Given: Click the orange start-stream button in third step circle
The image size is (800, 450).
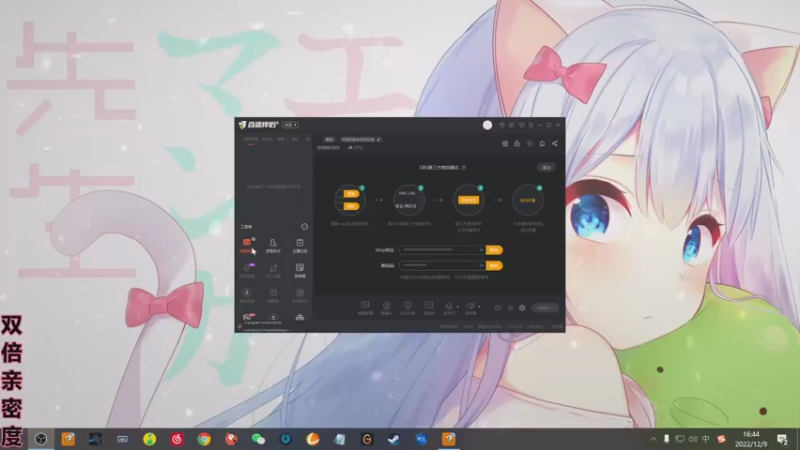Looking at the screenshot, I should [x=468, y=200].
